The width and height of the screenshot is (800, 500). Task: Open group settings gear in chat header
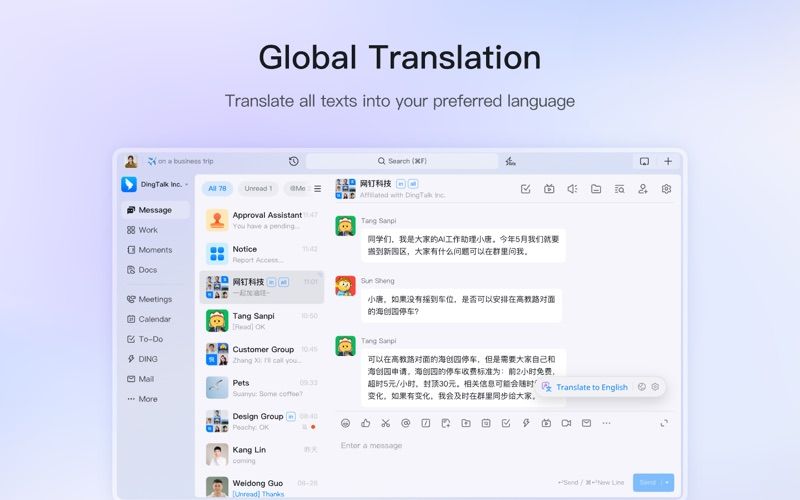(x=666, y=189)
